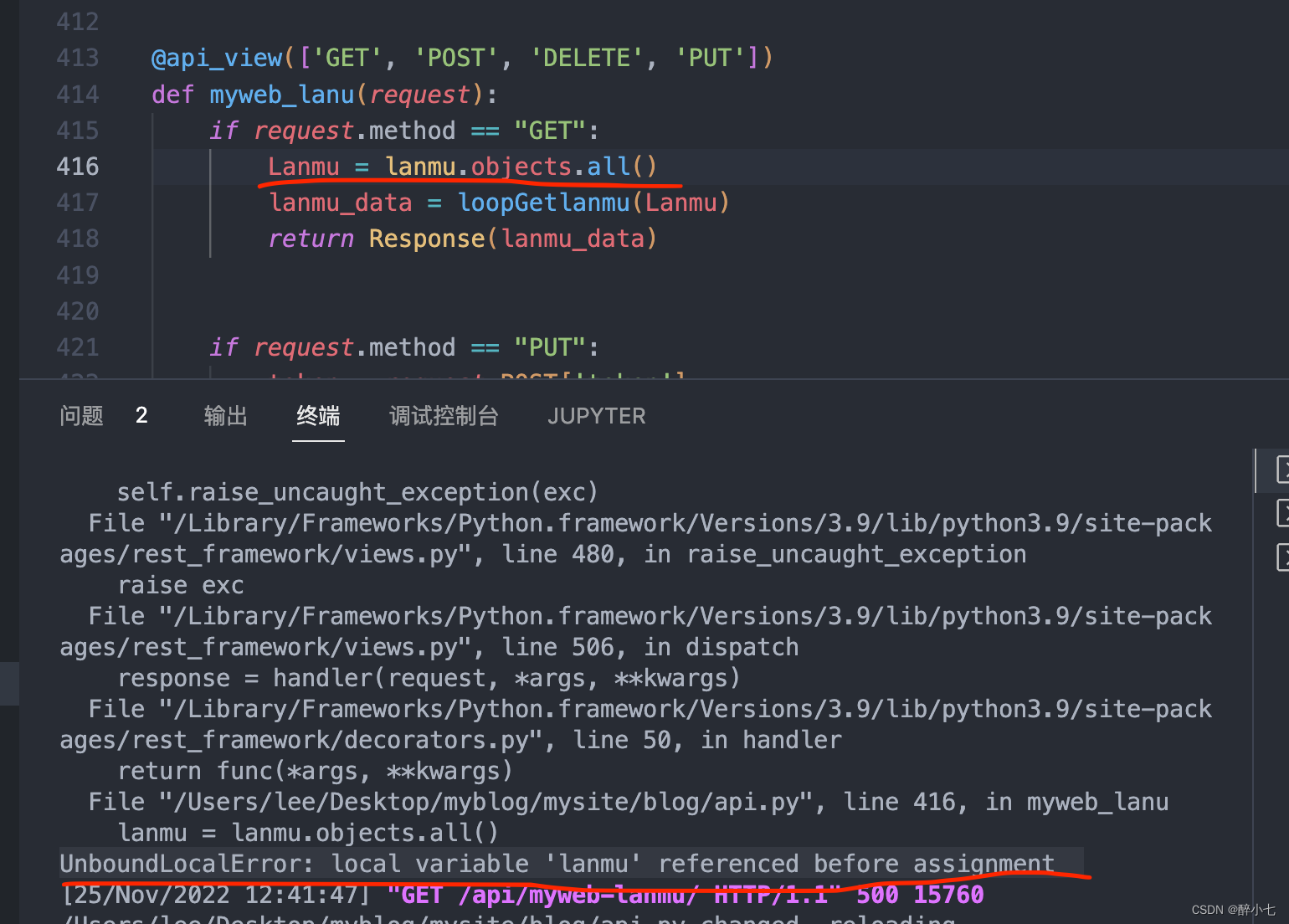The height and width of the screenshot is (924, 1289).
Task: Open views.py line 480 traceback path link
Action: pyautogui.click(x=636, y=538)
